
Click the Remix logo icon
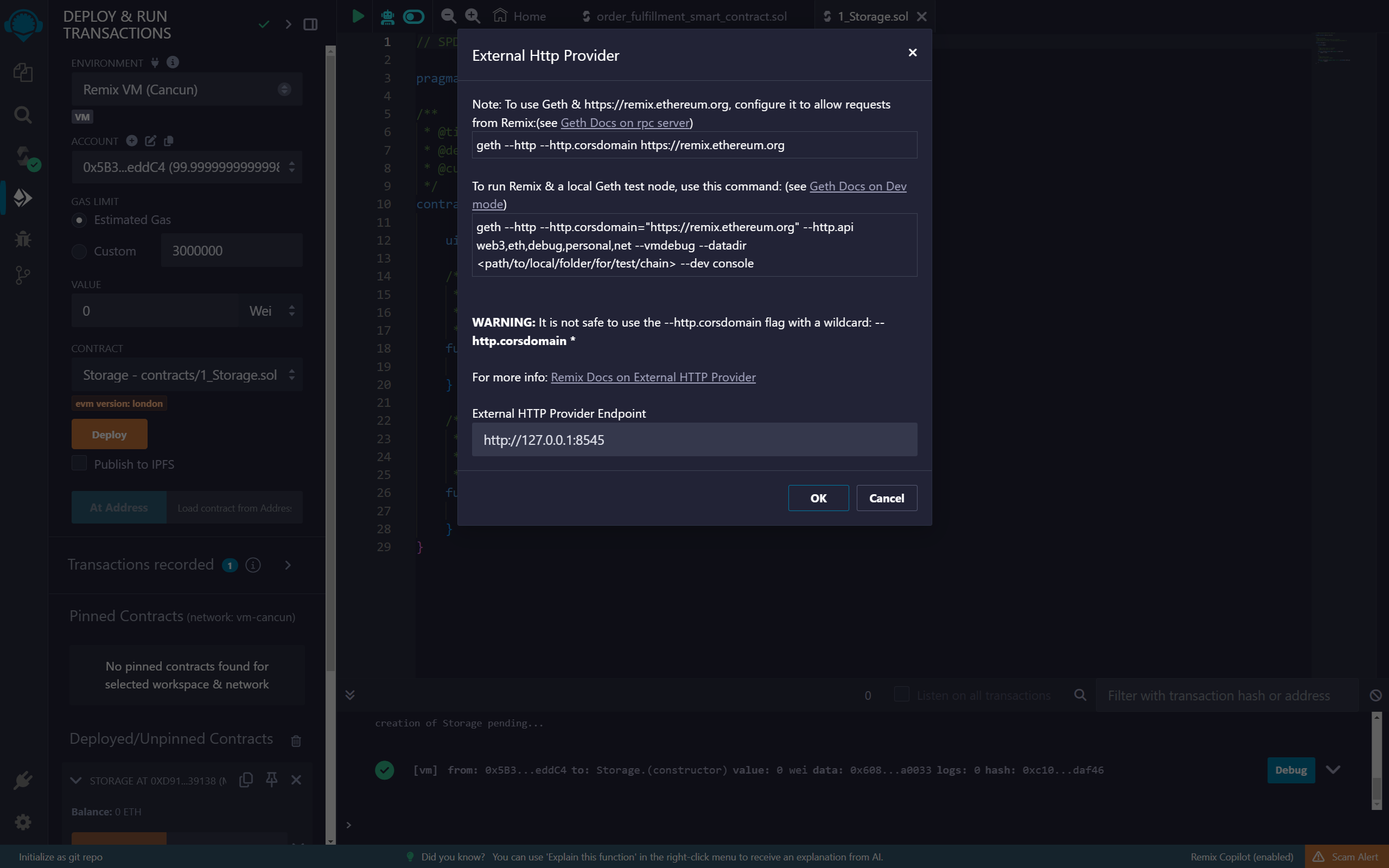[23, 25]
